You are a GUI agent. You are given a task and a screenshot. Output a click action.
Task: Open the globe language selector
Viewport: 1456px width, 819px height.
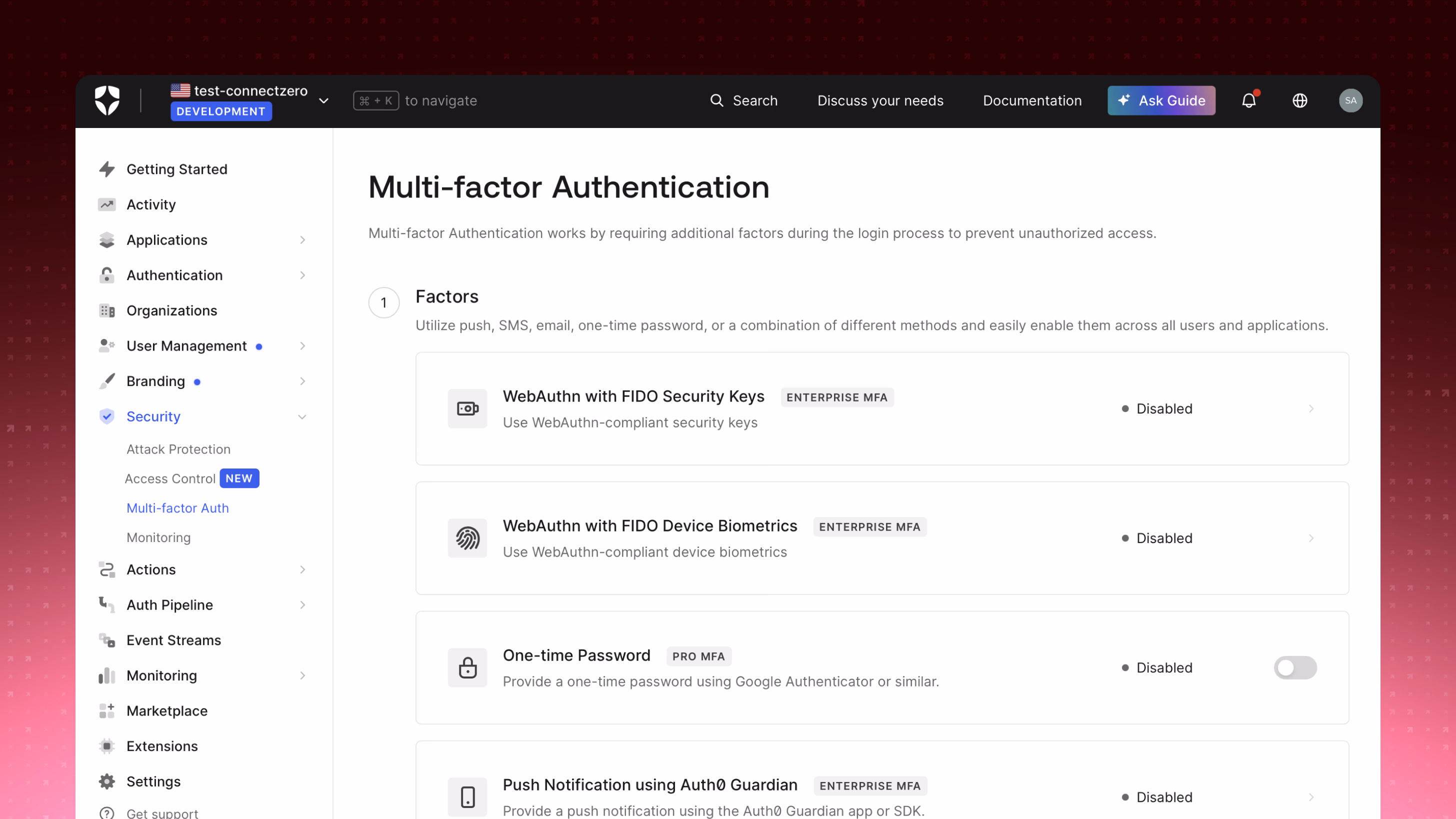tap(1300, 100)
